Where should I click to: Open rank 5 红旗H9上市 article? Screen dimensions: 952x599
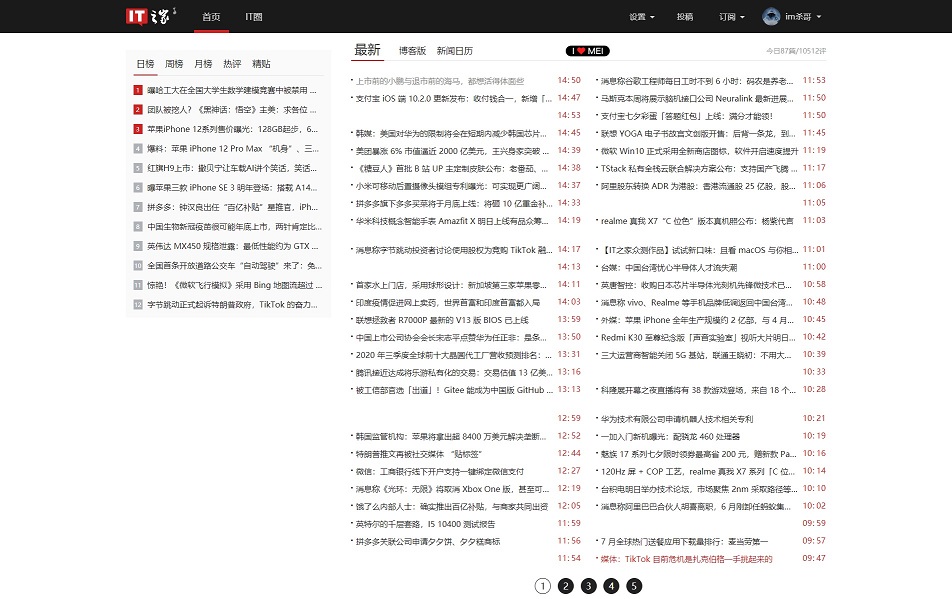[231, 168]
